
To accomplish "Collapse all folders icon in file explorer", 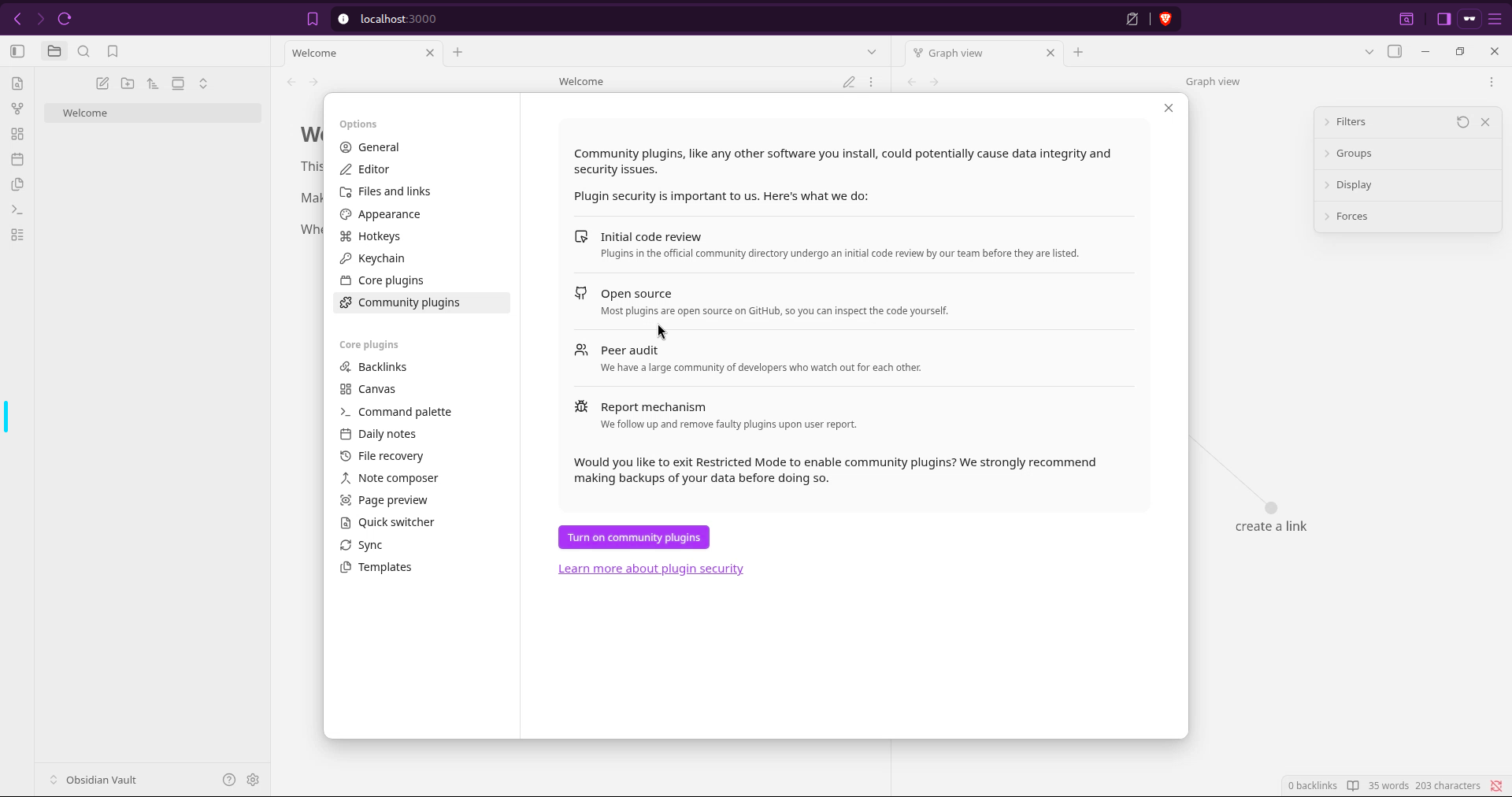I will coord(203,83).
